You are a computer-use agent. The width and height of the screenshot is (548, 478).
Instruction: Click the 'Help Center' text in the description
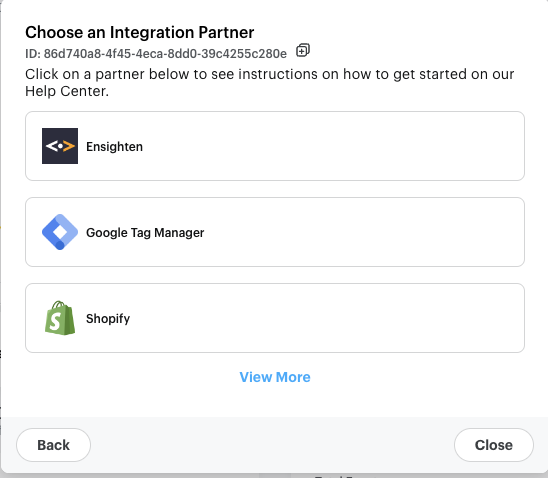[x=67, y=92]
